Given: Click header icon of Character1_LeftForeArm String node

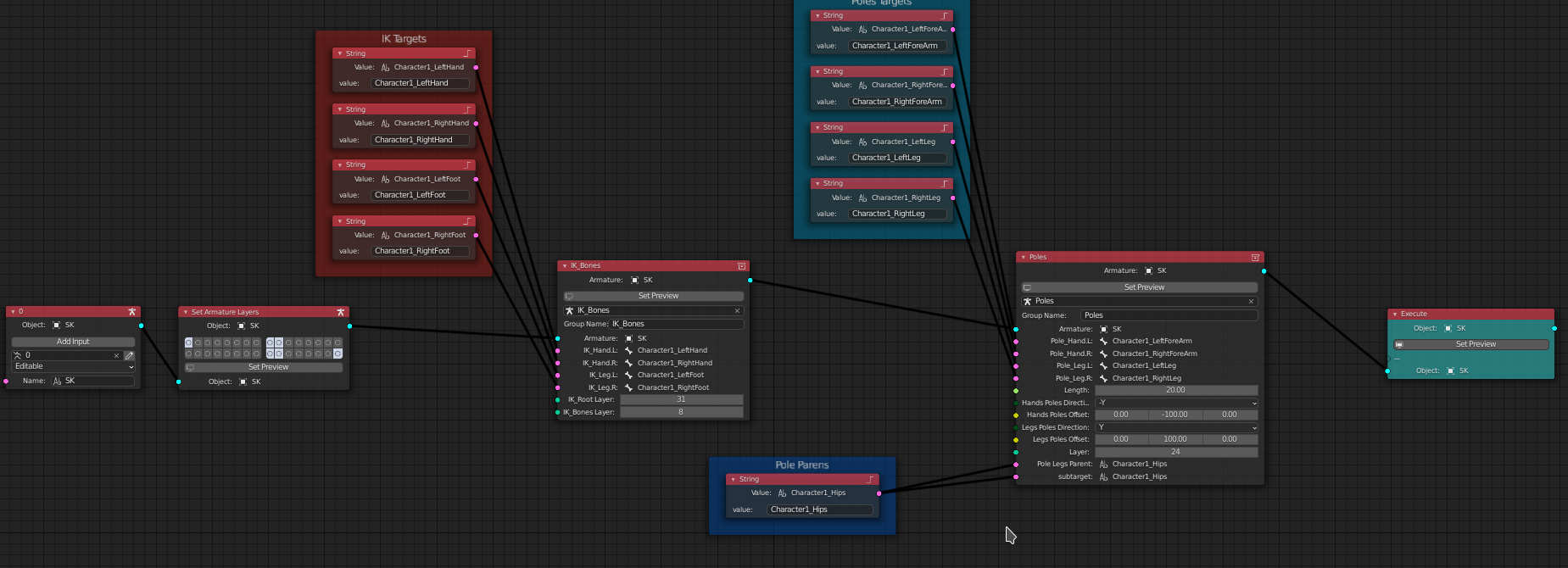Looking at the screenshot, I should [945, 15].
